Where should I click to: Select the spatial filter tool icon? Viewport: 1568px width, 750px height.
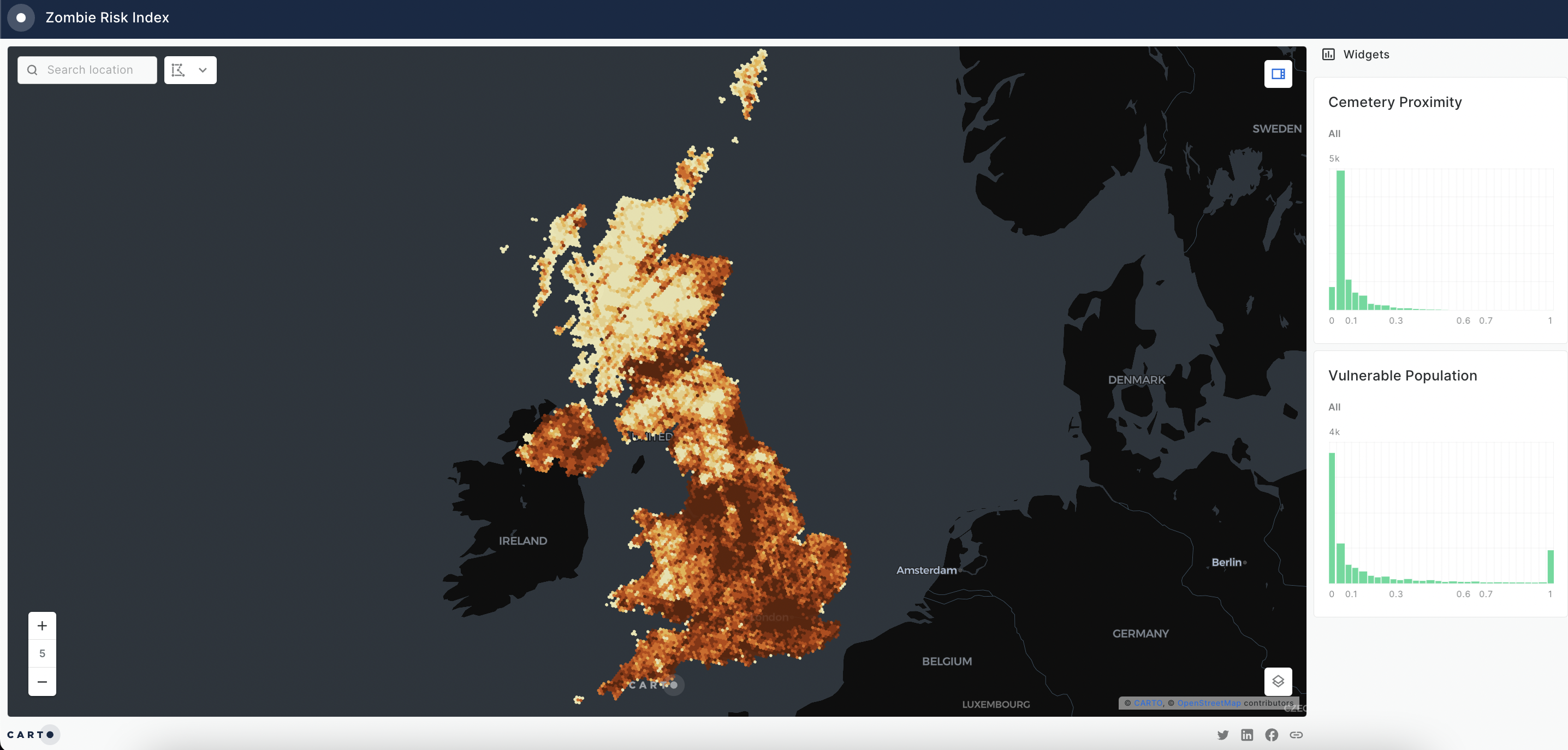click(x=179, y=69)
